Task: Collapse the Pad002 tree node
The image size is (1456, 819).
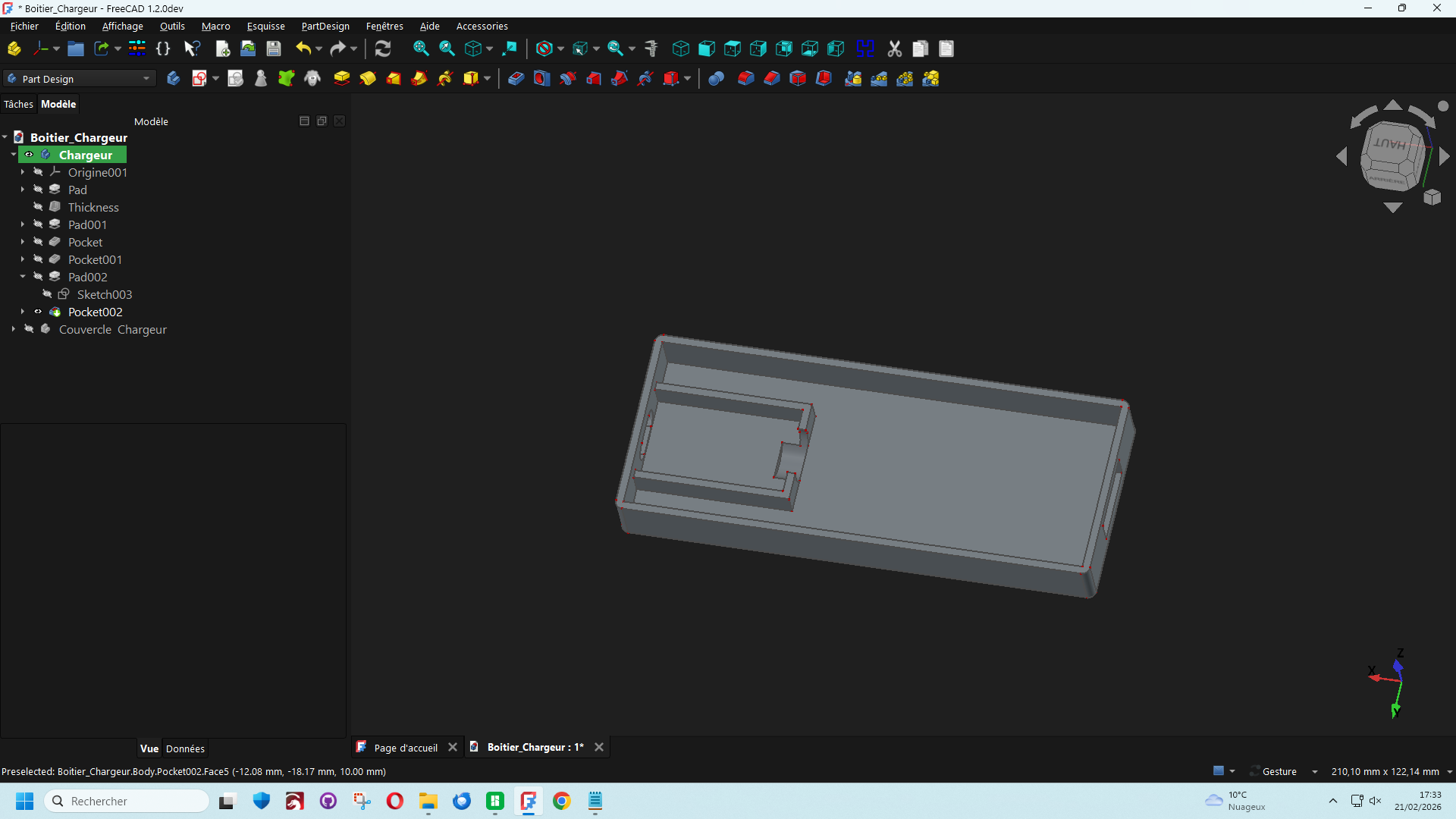Action: (23, 277)
